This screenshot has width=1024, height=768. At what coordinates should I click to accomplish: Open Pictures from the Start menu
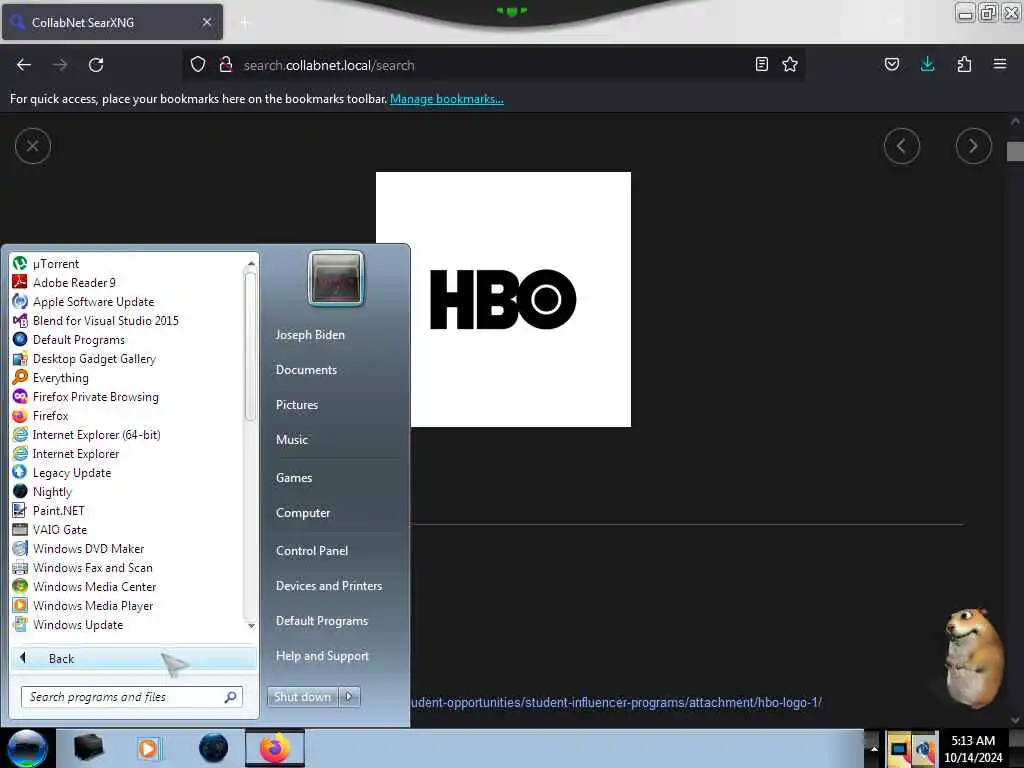[297, 405]
